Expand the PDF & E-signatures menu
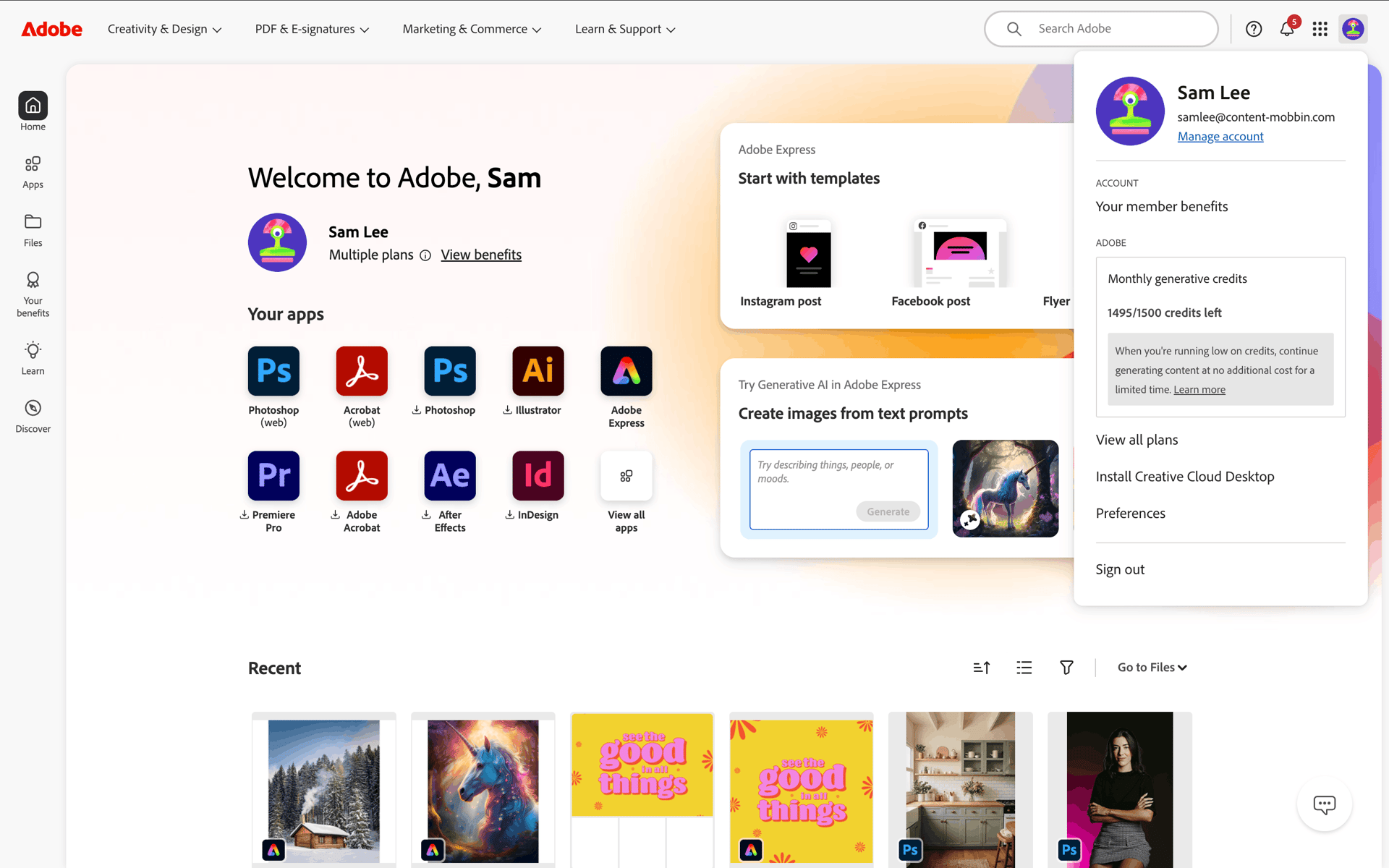Image resolution: width=1389 pixels, height=868 pixels. point(313,29)
